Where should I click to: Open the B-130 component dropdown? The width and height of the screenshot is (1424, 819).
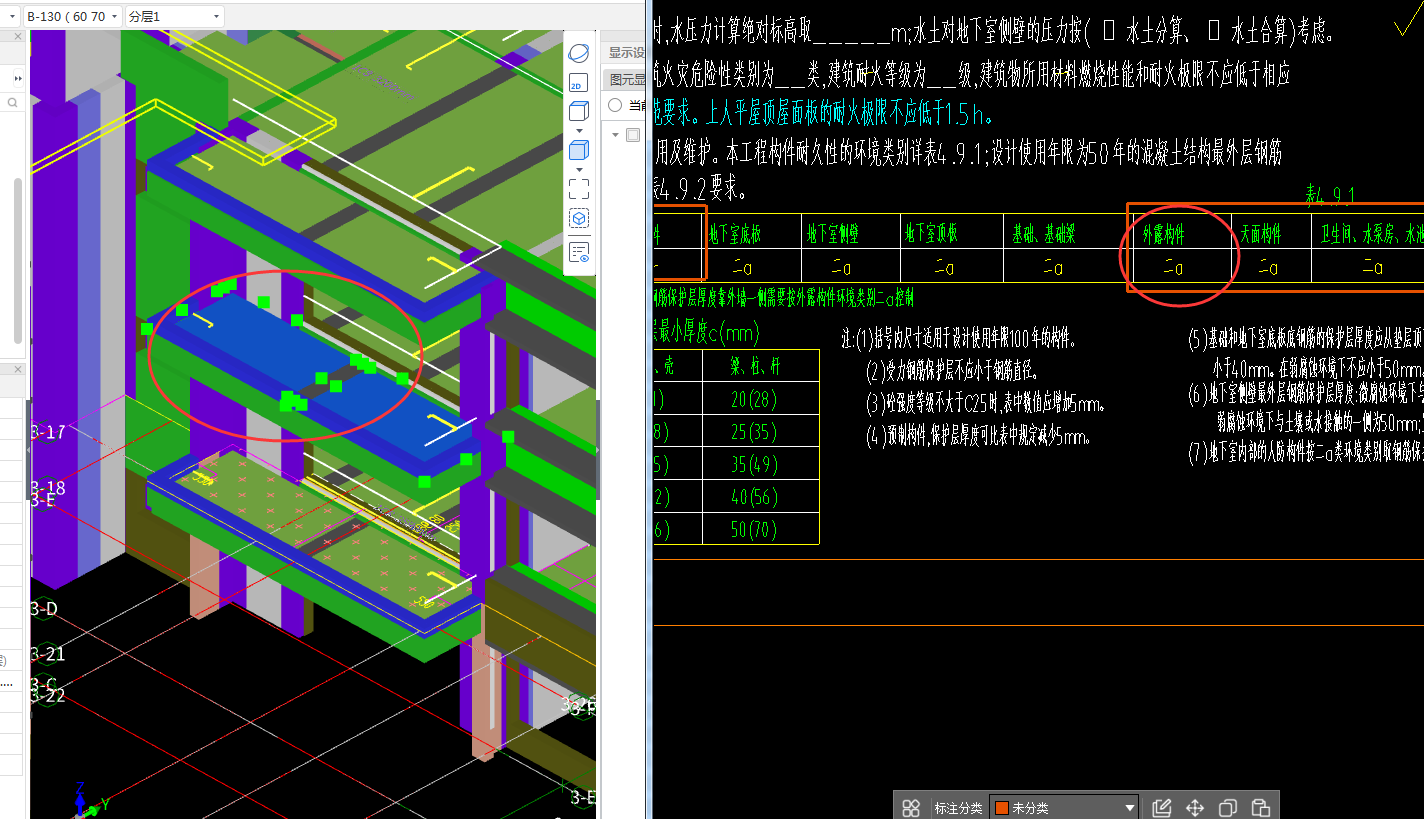pos(72,17)
